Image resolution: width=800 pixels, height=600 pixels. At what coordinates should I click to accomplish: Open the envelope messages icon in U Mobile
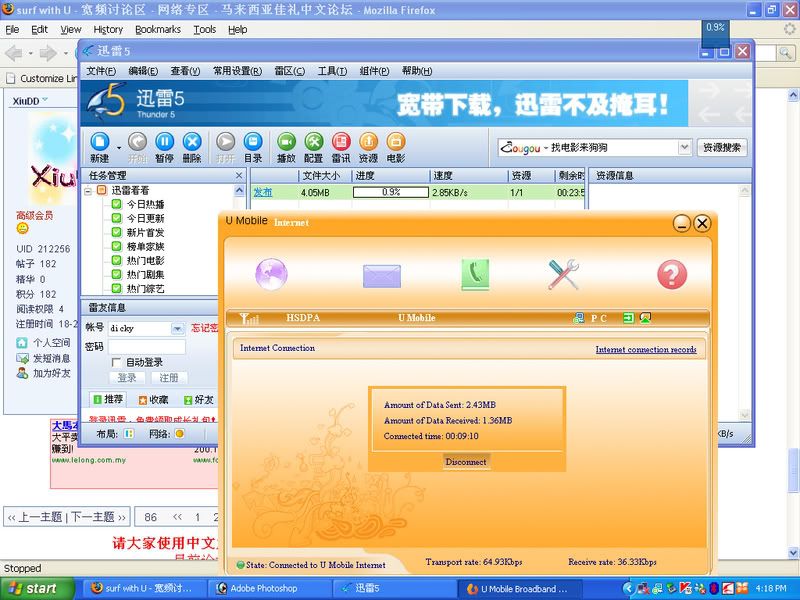(382, 276)
